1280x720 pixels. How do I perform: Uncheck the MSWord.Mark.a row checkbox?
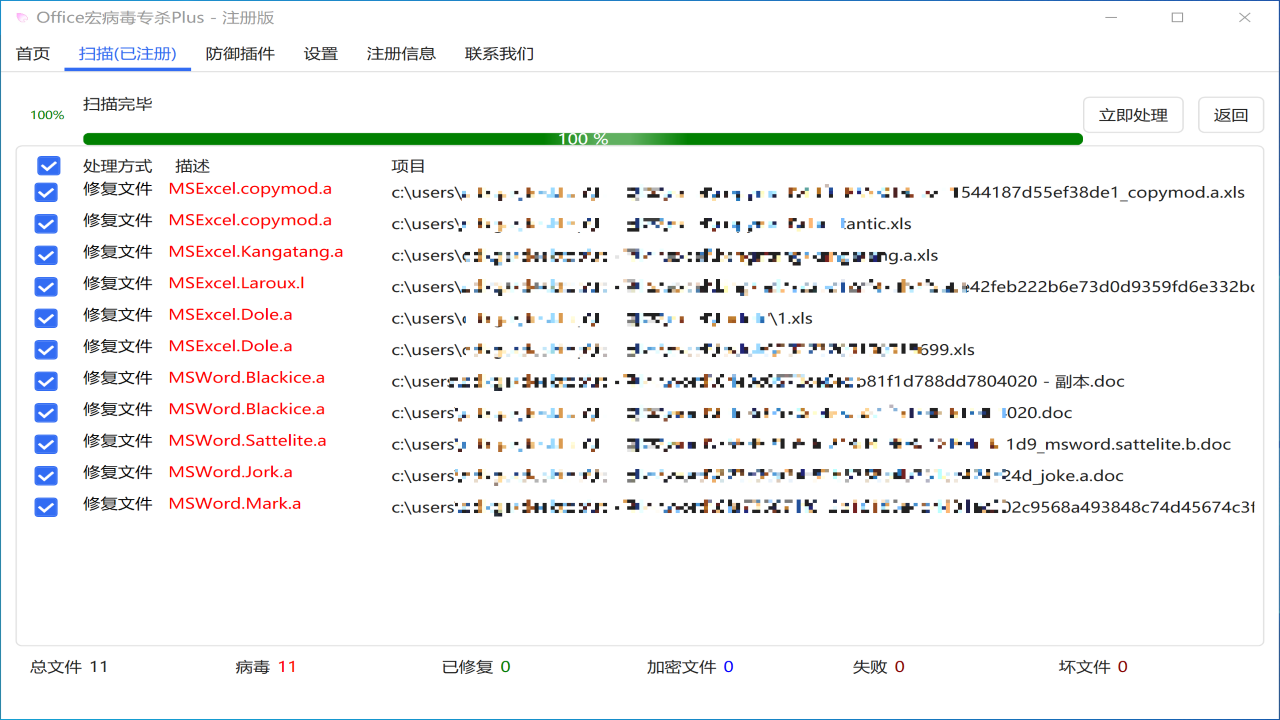click(46, 507)
